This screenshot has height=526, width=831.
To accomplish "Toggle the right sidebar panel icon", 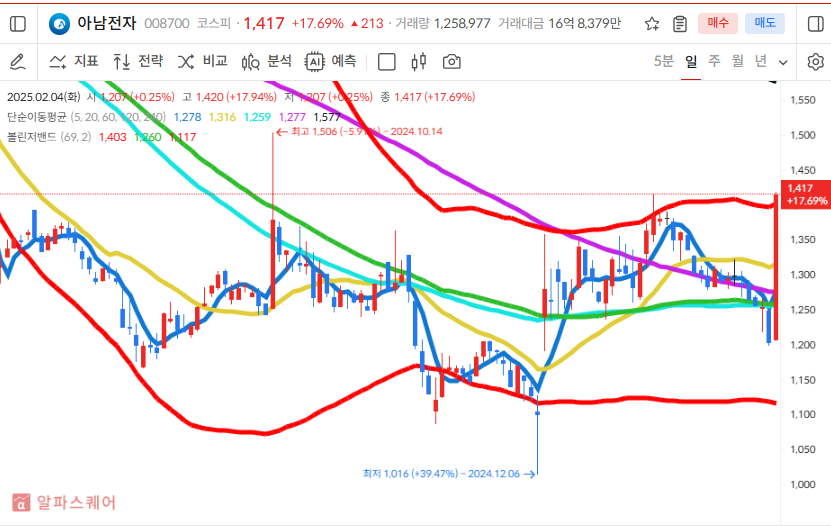I will coord(815,24).
